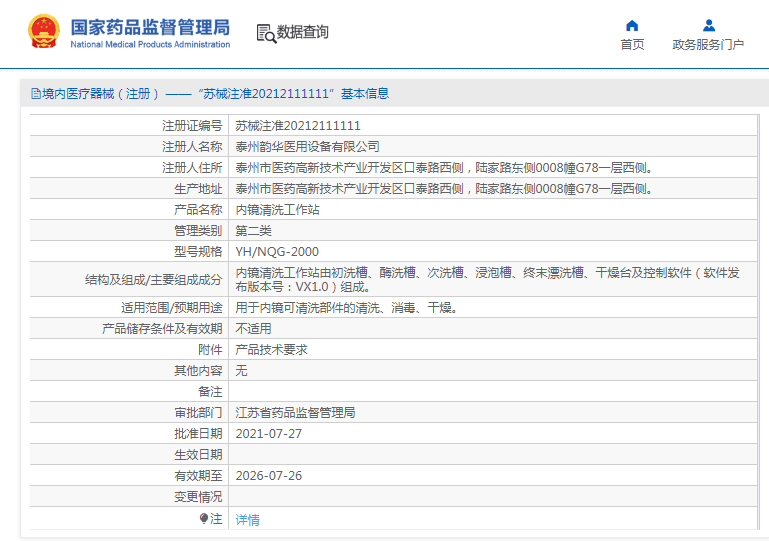The height and width of the screenshot is (541, 769).
Task: Select 无 in 其他内容 row
Action: click(241, 371)
